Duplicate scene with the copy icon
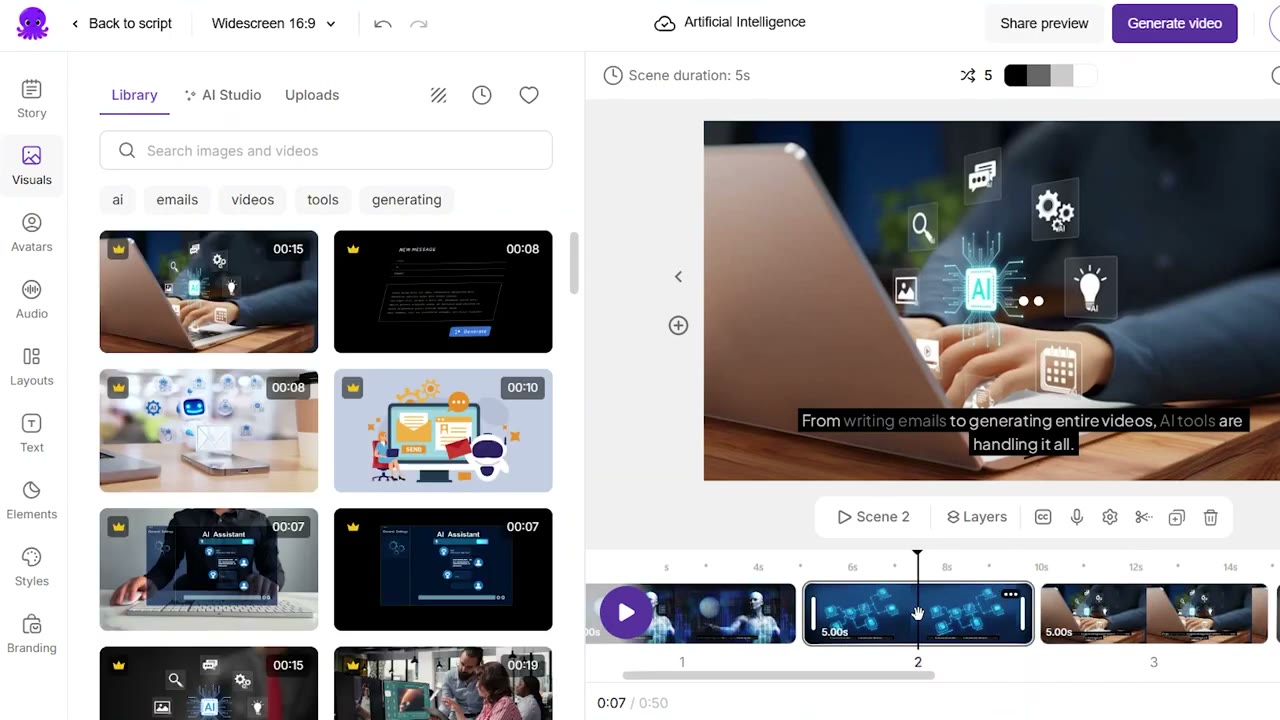This screenshot has height=720, width=1280. (1177, 517)
